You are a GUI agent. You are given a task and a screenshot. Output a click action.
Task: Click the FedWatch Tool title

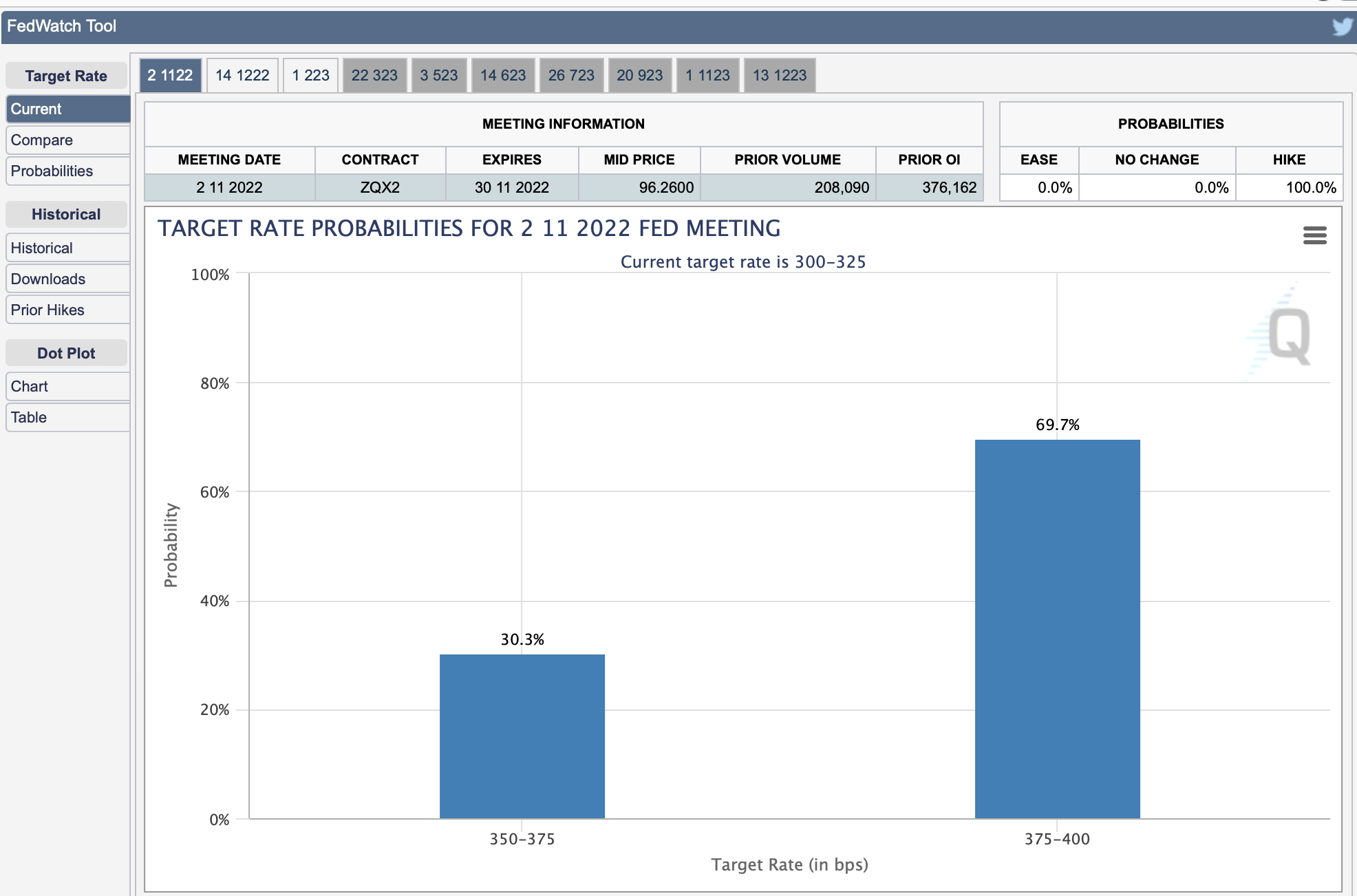(62, 26)
